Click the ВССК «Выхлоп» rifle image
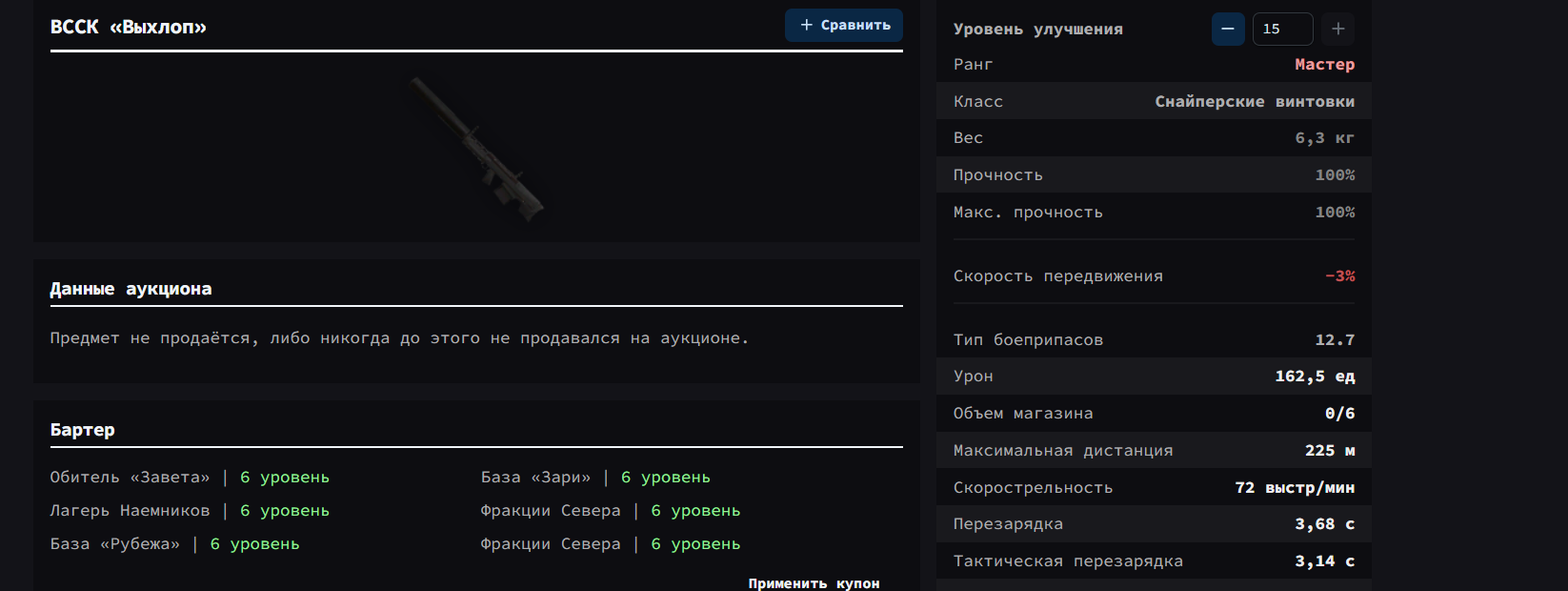 pyautogui.click(x=477, y=148)
